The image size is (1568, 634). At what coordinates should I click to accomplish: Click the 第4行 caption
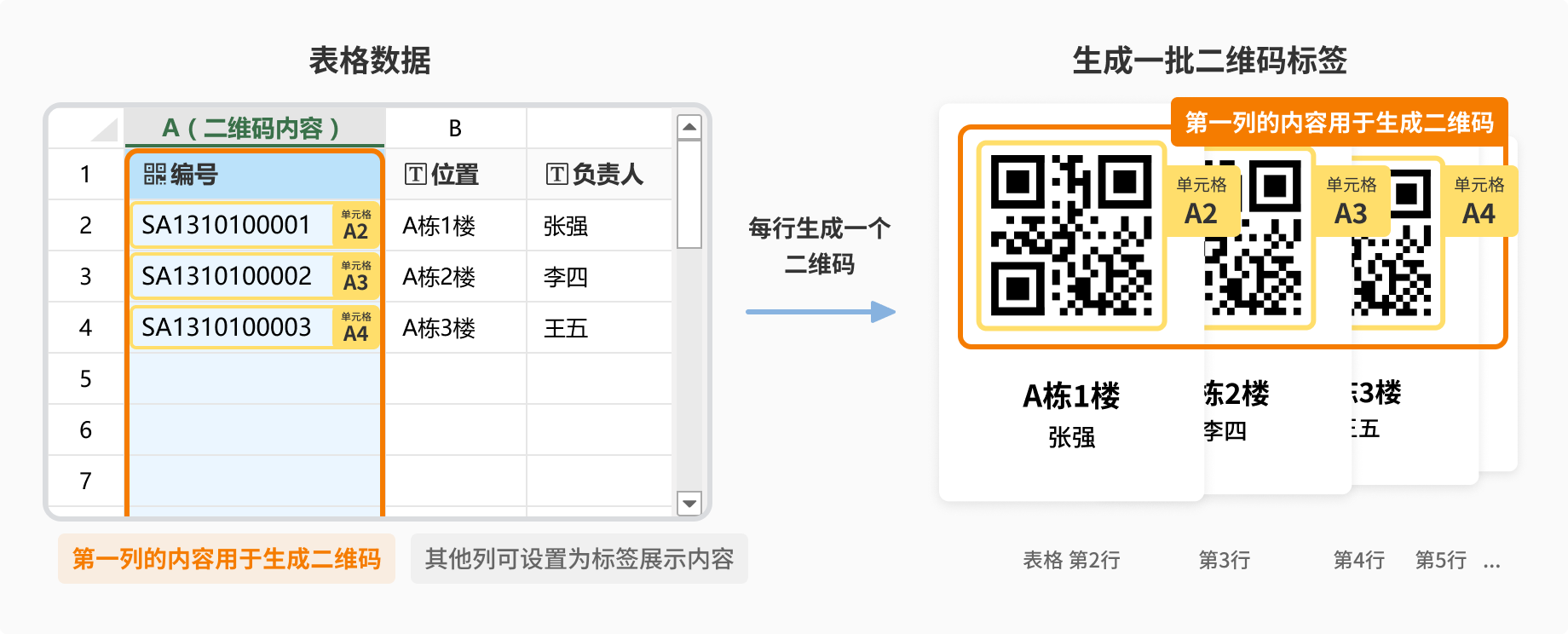point(1359,560)
